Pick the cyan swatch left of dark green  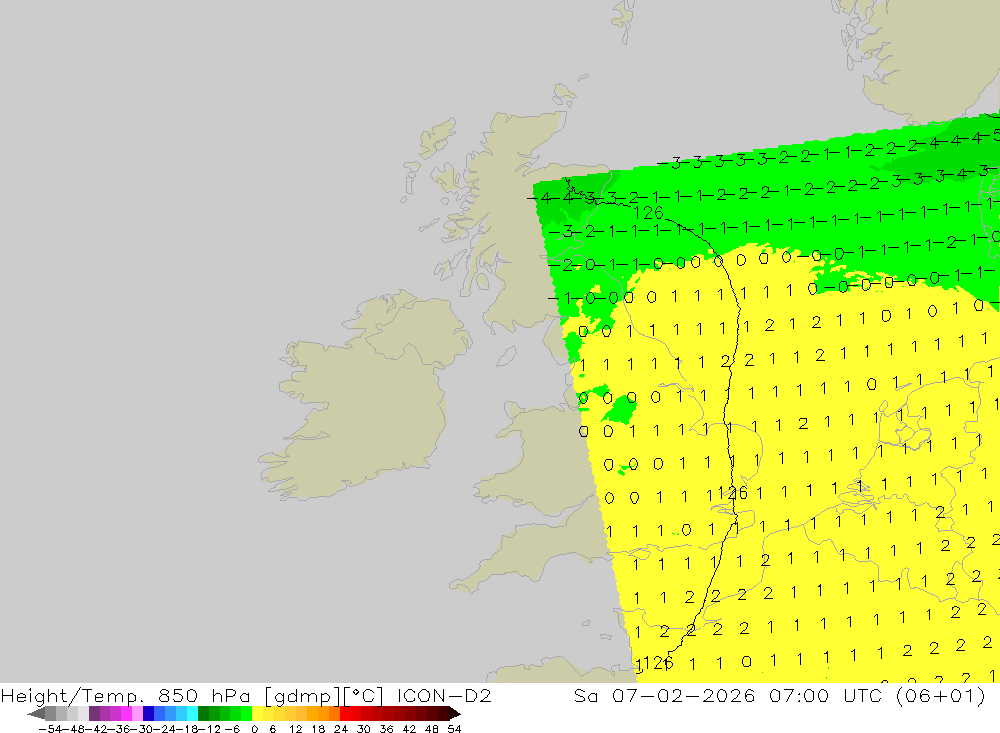(192, 714)
